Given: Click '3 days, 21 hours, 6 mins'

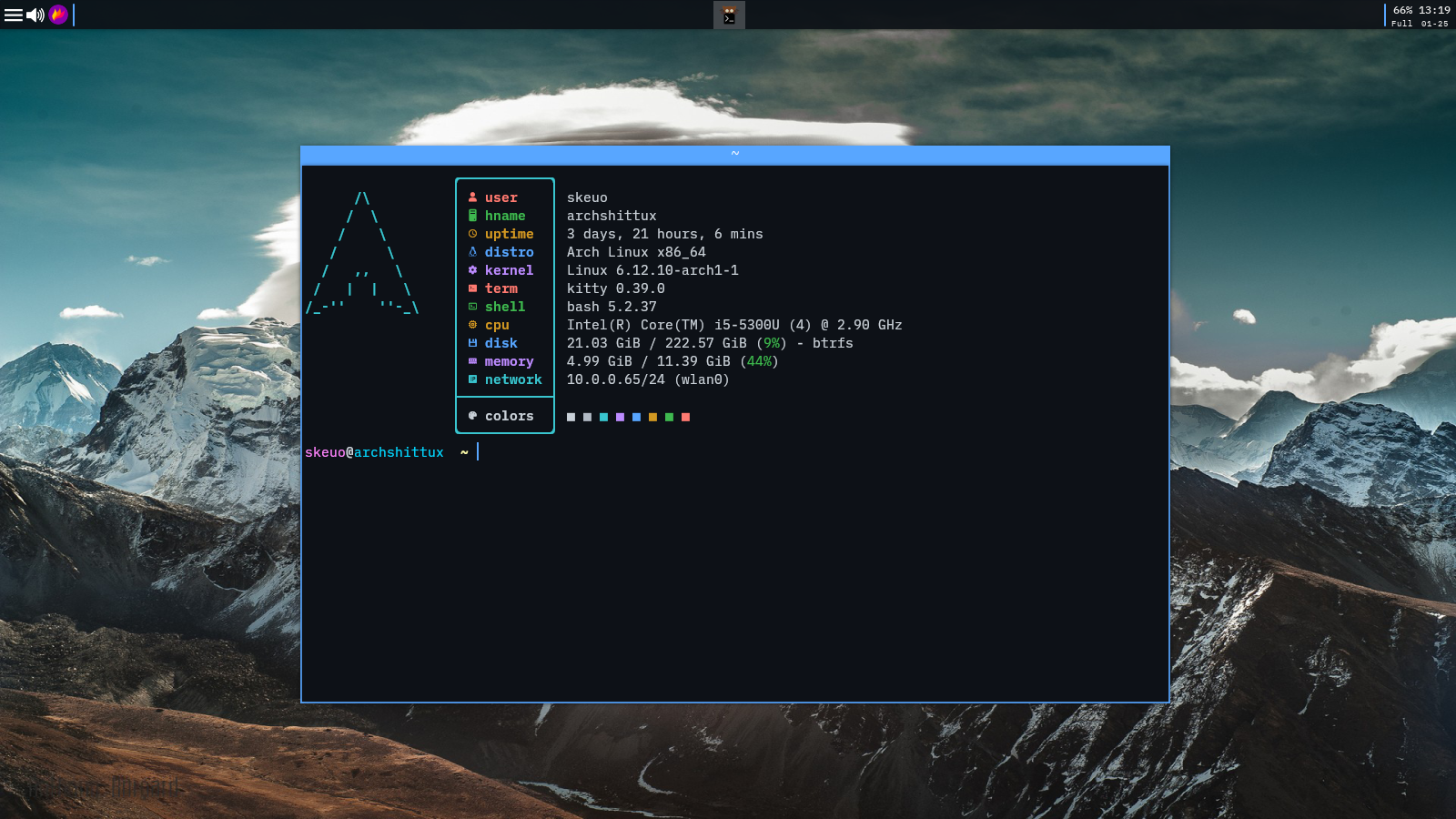Looking at the screenshot, I should pos(664,234).
